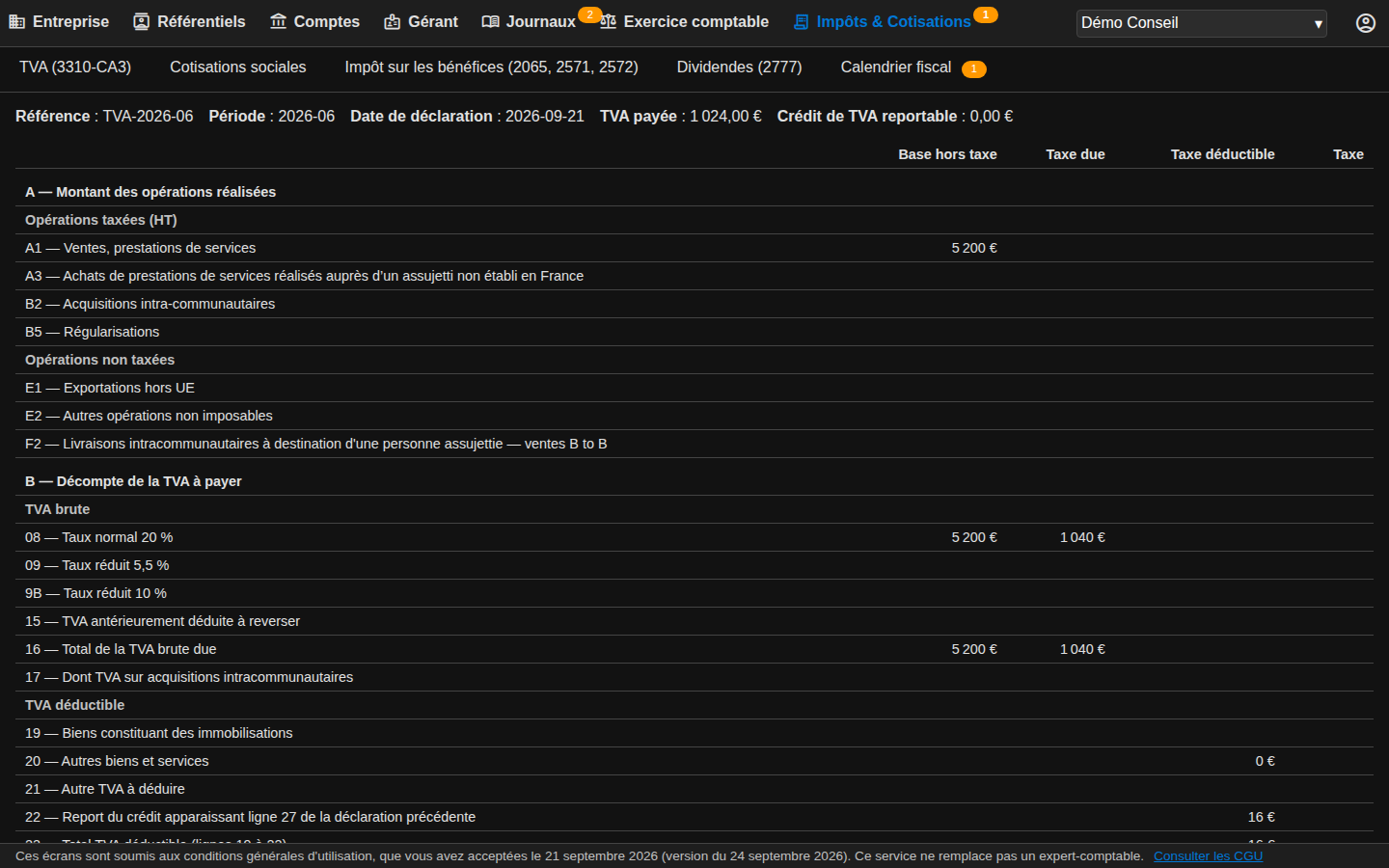Click the Exercice comptable scales icon
The width and height of the screenshot is (1389, 868).
point(608,22)
